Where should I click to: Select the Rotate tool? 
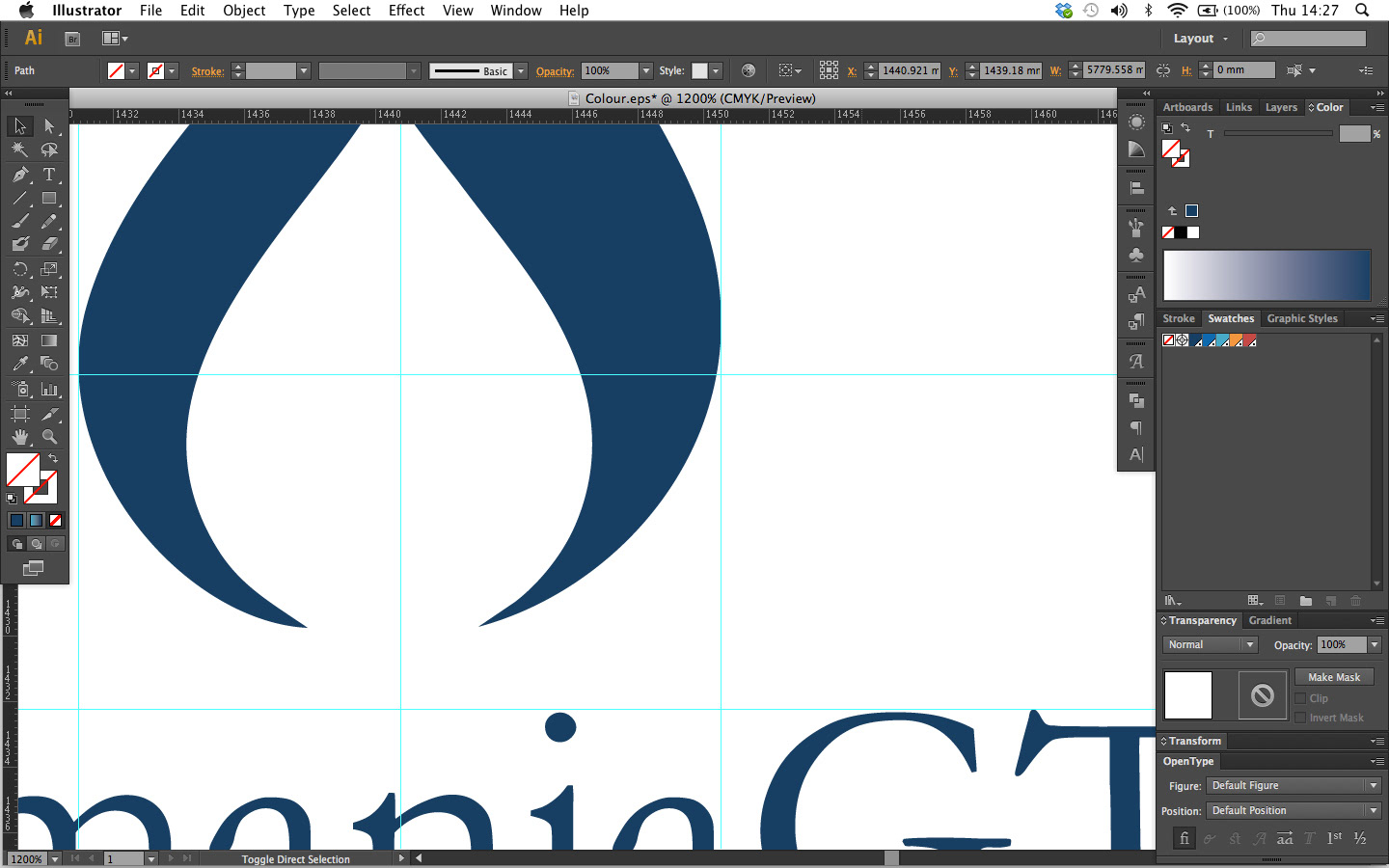(19, 269)
